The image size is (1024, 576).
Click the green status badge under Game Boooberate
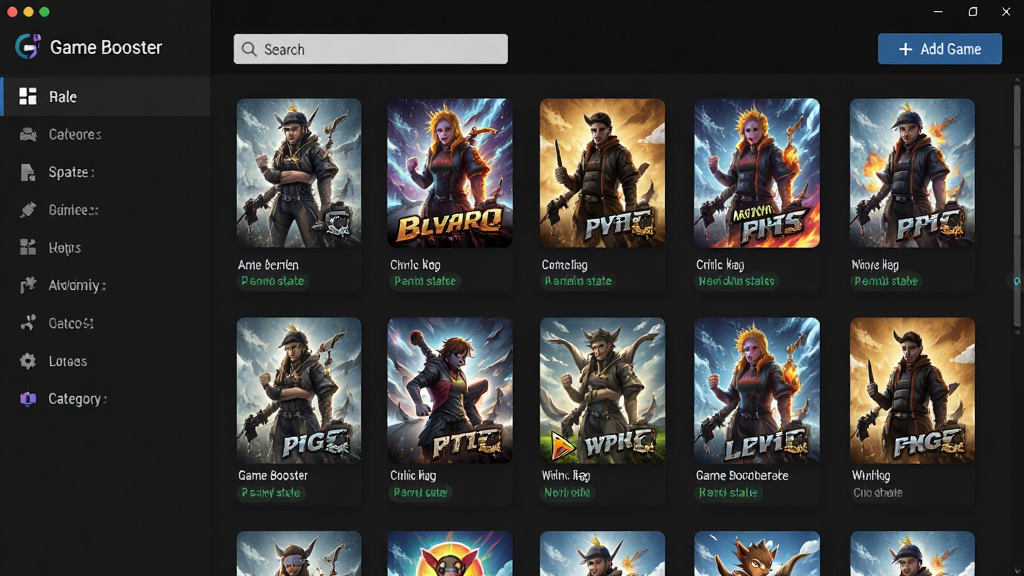(x=728, y=492)
